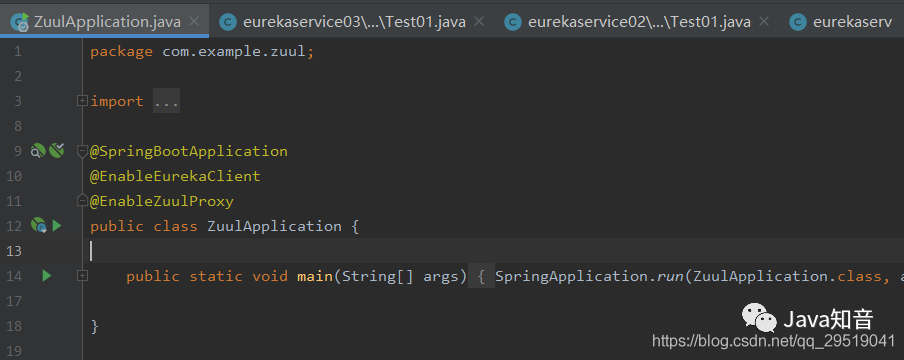Click the ZuulApplication.class argument in the run call
This screenshot has width=904, height=360.
coord(787,276)
